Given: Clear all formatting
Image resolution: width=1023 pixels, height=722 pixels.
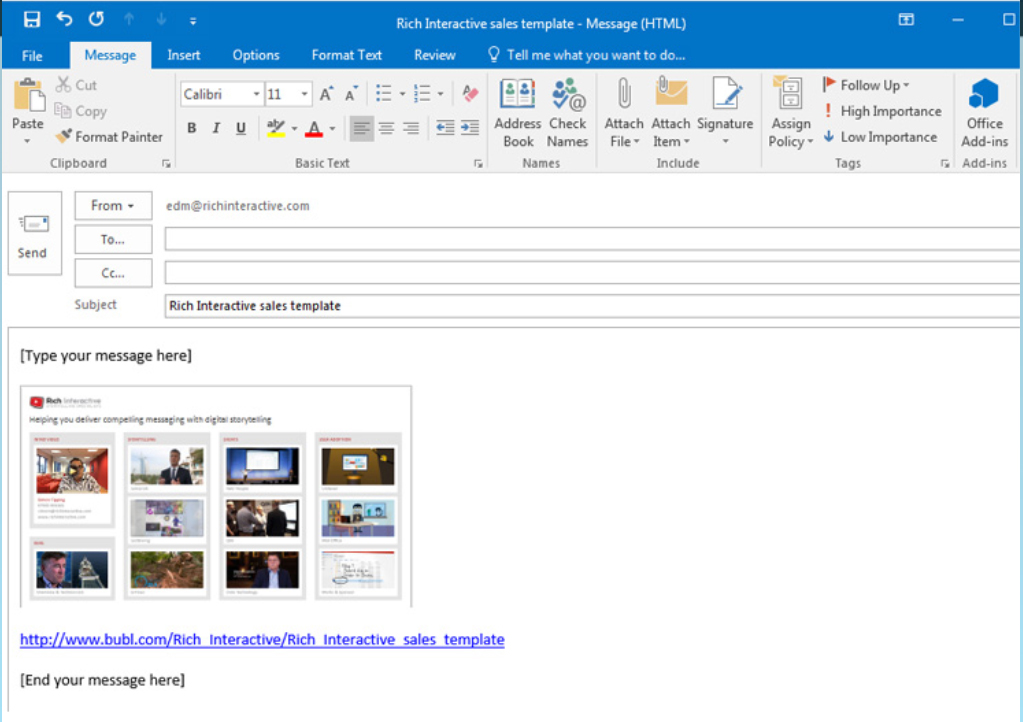Looking at the screenshot, I should (470, 94).
